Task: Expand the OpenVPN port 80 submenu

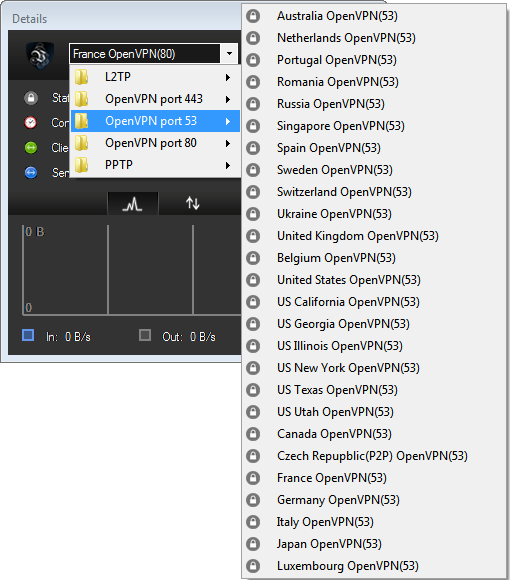Action: click(x=155, y=143)
